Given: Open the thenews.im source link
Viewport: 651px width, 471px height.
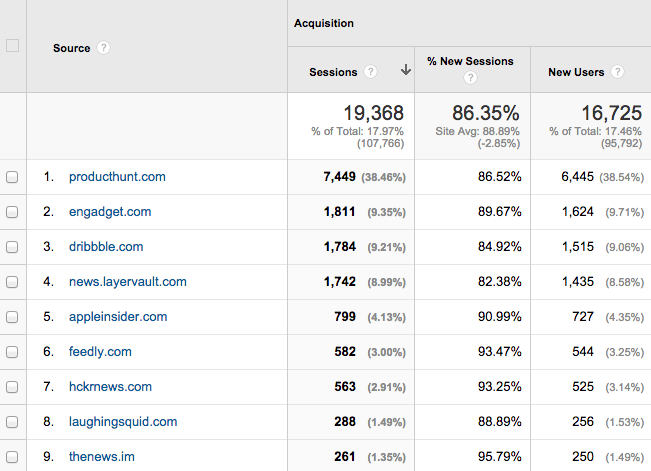Looking at the screenshot, I should [102, 456].
